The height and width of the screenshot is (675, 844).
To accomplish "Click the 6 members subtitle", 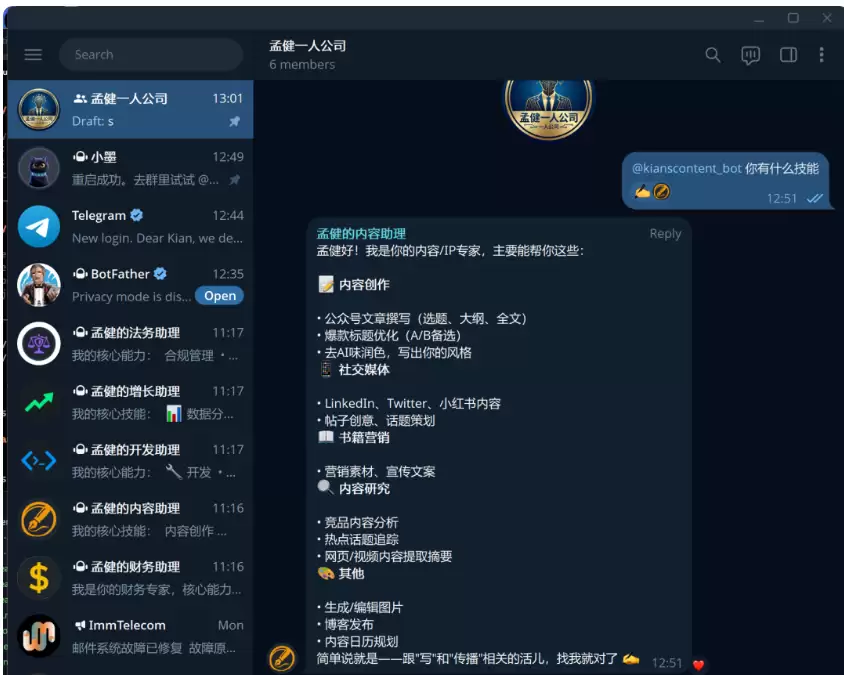I will click(x=302, y=65).
